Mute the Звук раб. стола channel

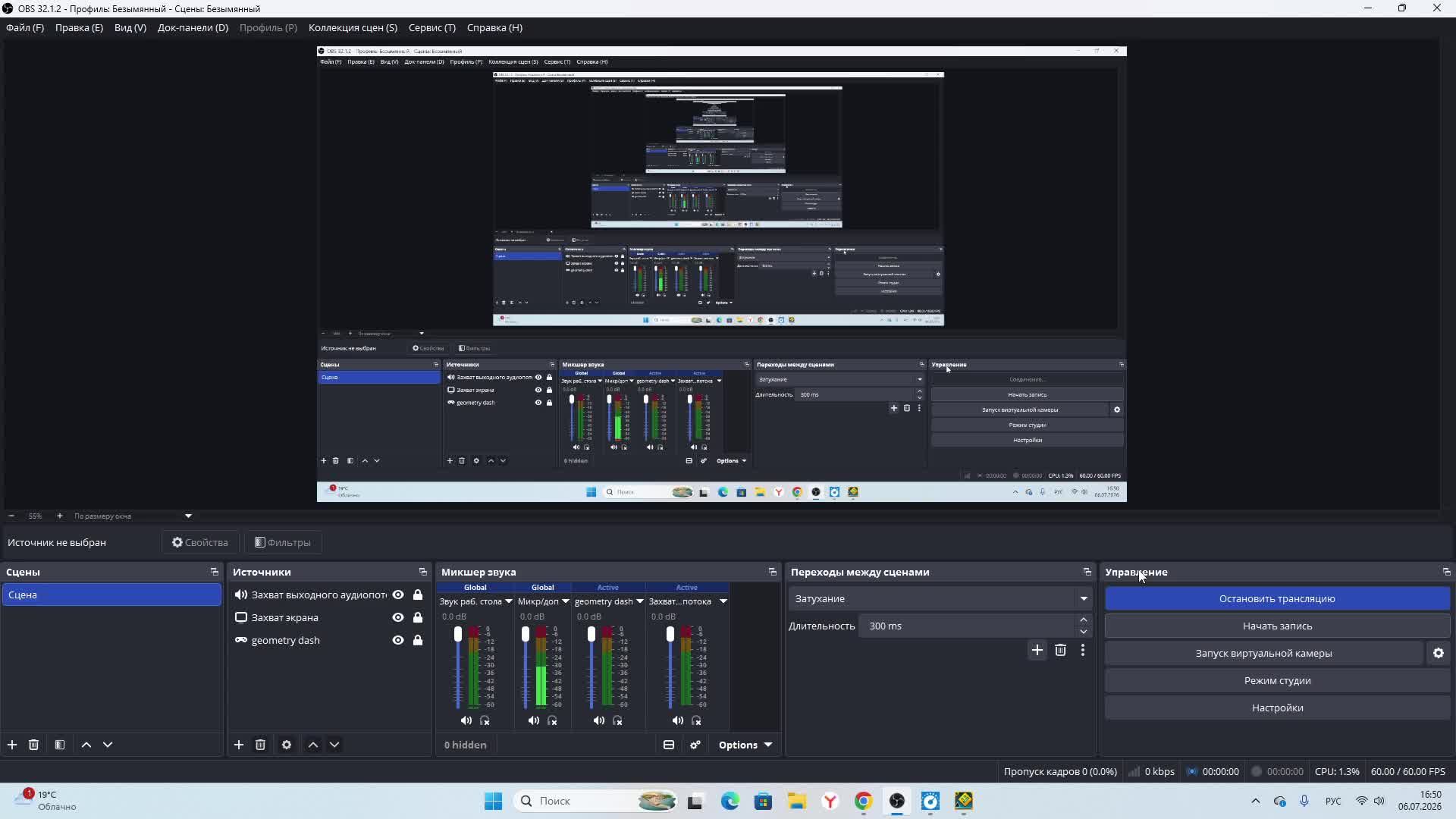(466, 720)
